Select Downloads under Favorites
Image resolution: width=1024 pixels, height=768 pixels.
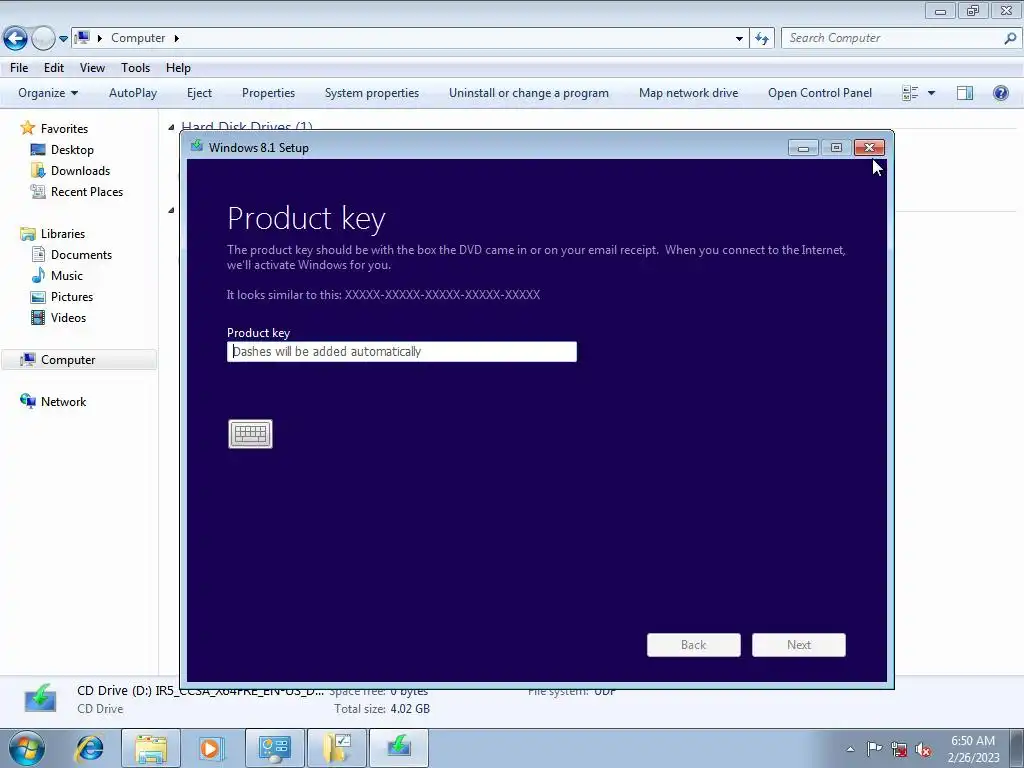point(80,170)
